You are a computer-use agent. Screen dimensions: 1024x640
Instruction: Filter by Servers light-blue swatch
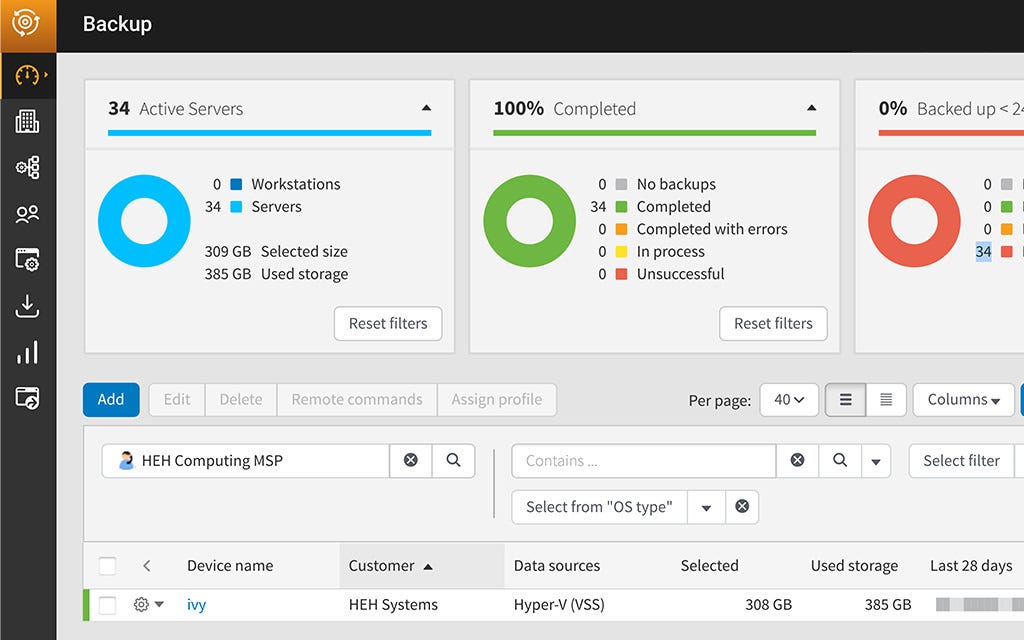coord(236,206)
